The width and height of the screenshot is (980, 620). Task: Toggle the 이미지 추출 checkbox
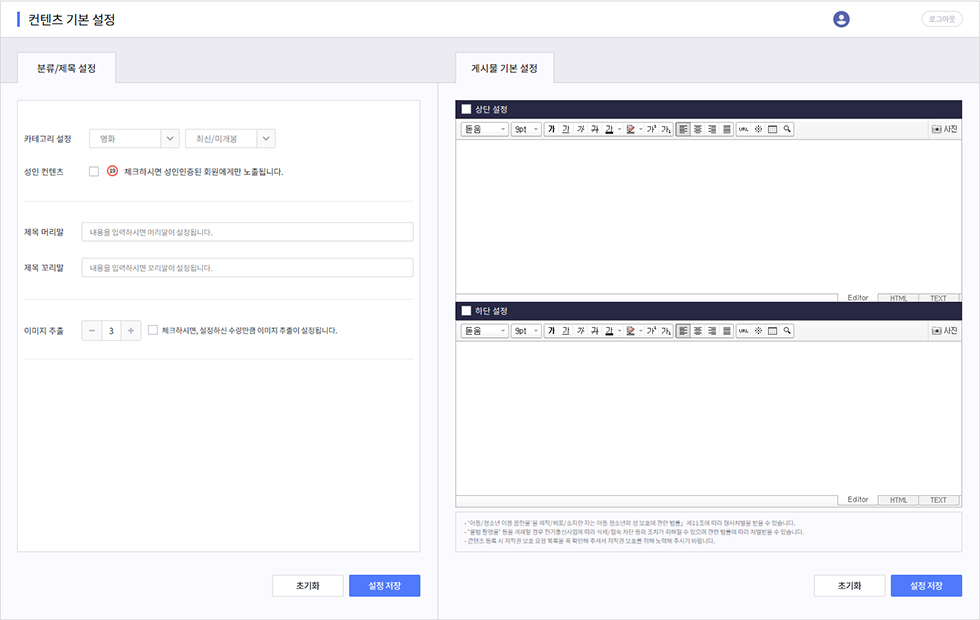pyautogui.click(x=152, y=330)
